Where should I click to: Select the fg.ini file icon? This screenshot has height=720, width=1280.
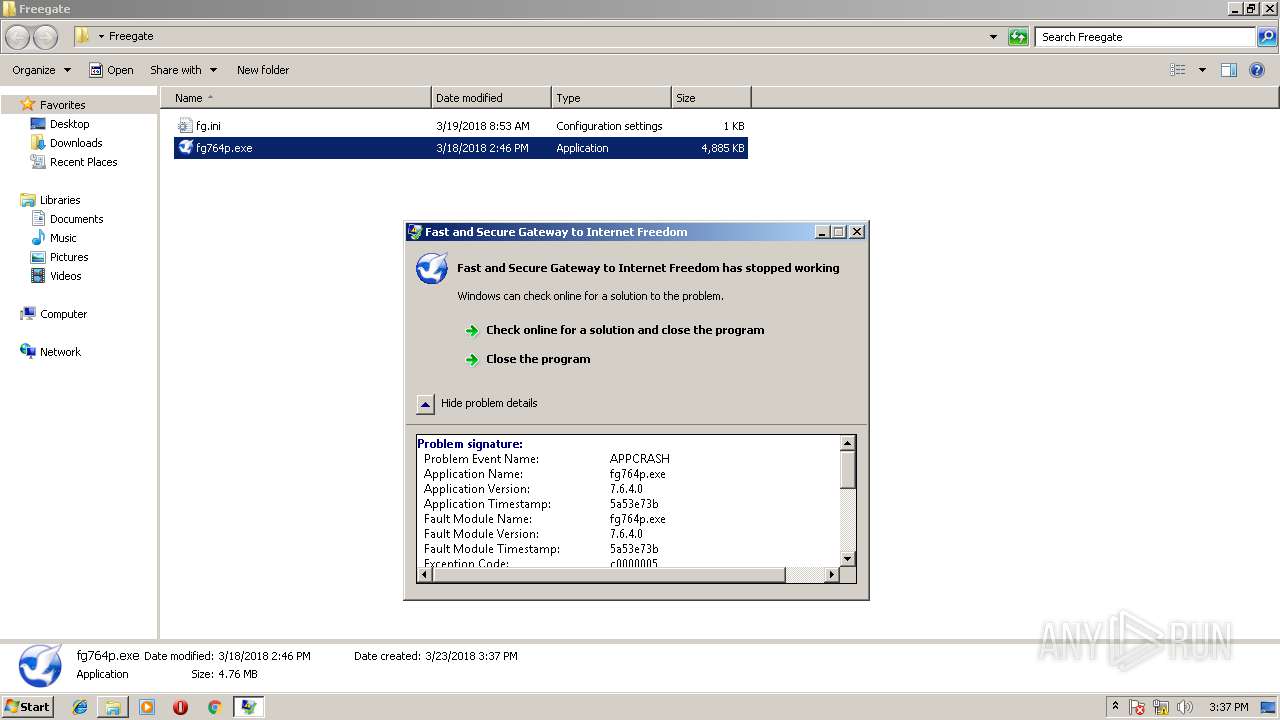coord(185,126)
